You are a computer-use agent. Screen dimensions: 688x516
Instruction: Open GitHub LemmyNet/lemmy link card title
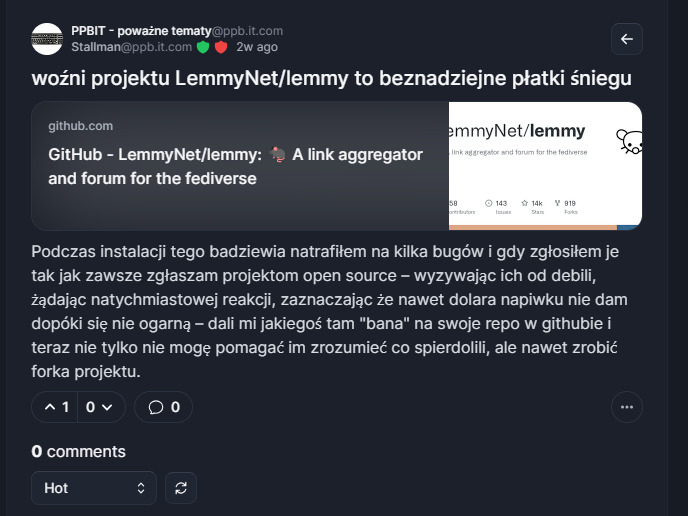[236, 166]
